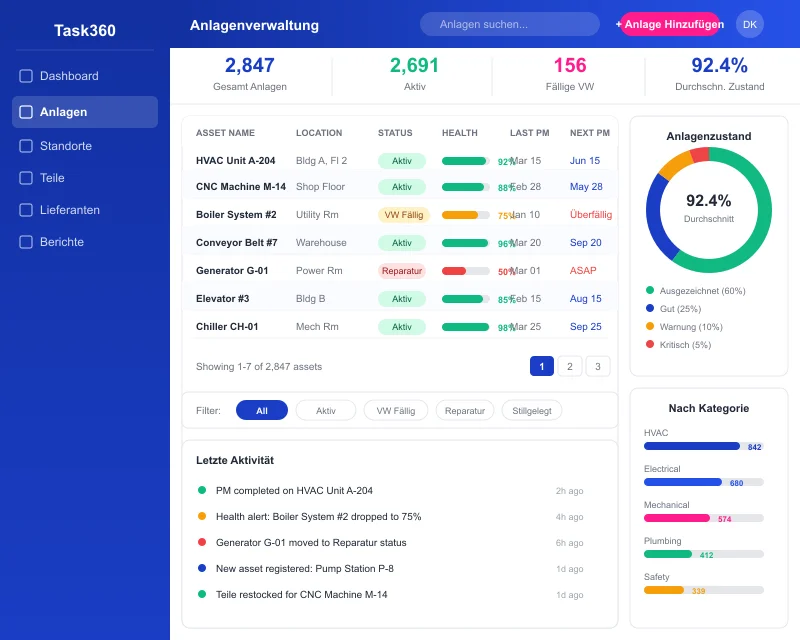Click the Anlage Hinzufügen button

click(673, 23)
